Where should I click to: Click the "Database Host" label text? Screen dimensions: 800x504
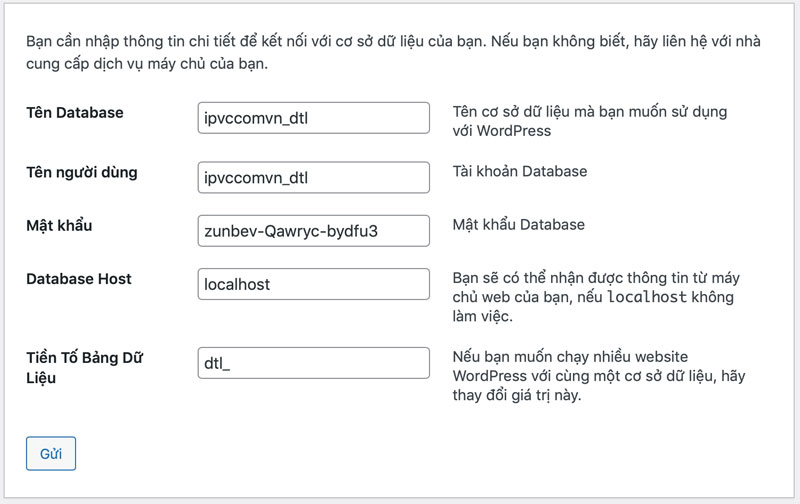coord(79,278)
